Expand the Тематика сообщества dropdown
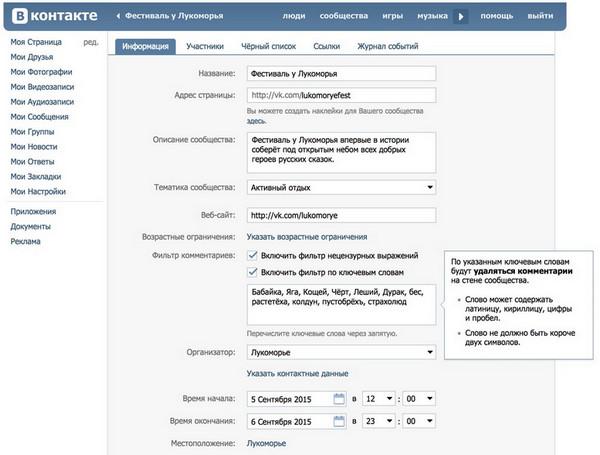This screenshot has height=455, width=600. tap(340, 187)
